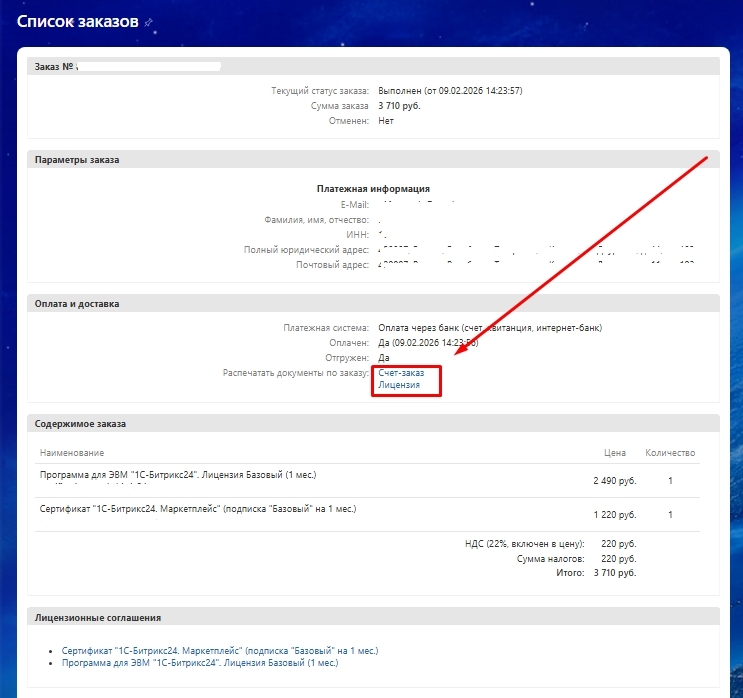Viewport: 743px width, 698px height.
Task: Click the Фамилия, имя, отчество label
Action: (317, 220)
